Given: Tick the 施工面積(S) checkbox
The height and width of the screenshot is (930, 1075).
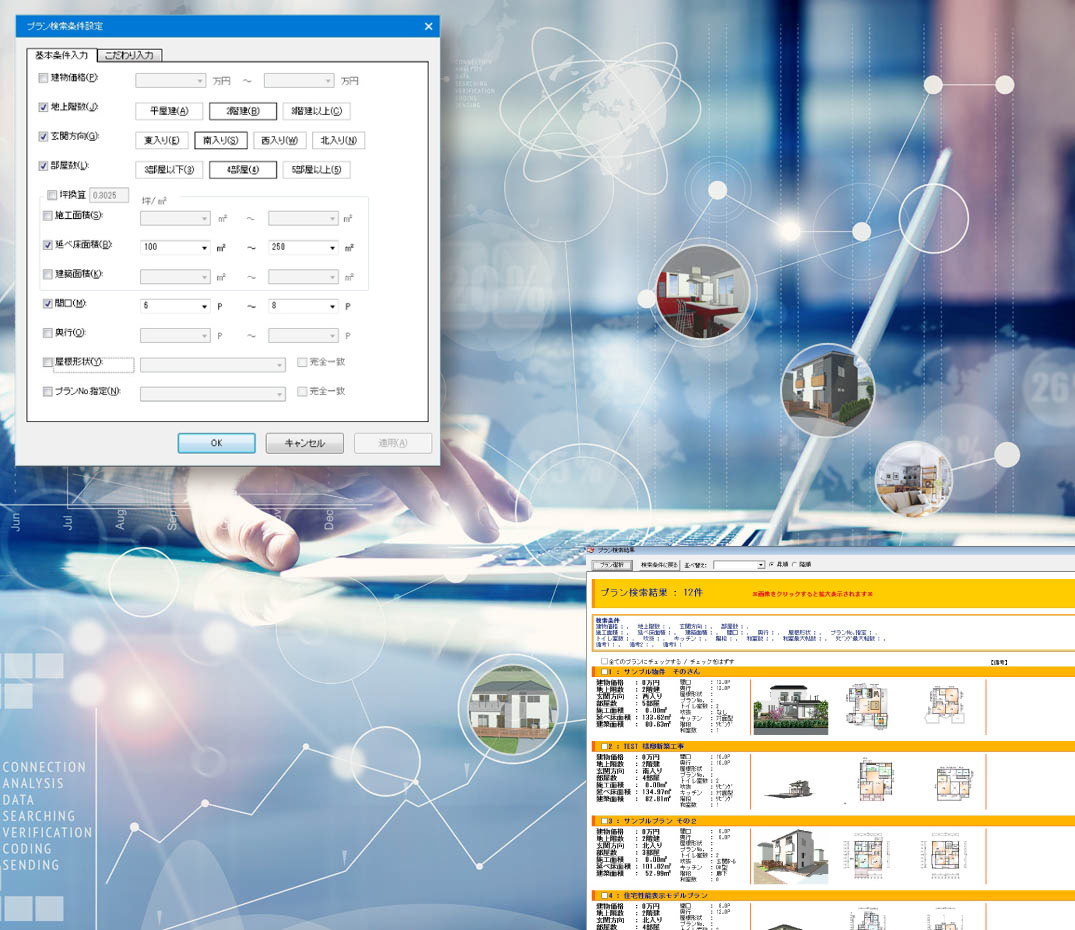Looking at the screenshot, I should (47, 216).
